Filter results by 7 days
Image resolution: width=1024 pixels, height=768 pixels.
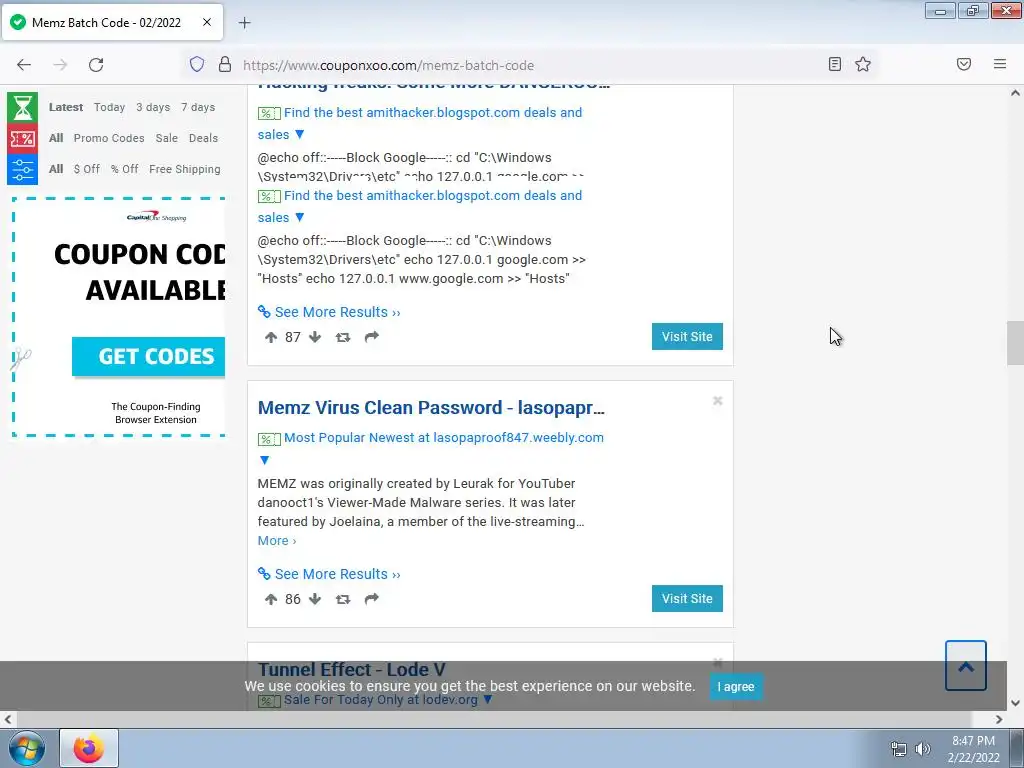pyautogui.click(x=198, y=107)
